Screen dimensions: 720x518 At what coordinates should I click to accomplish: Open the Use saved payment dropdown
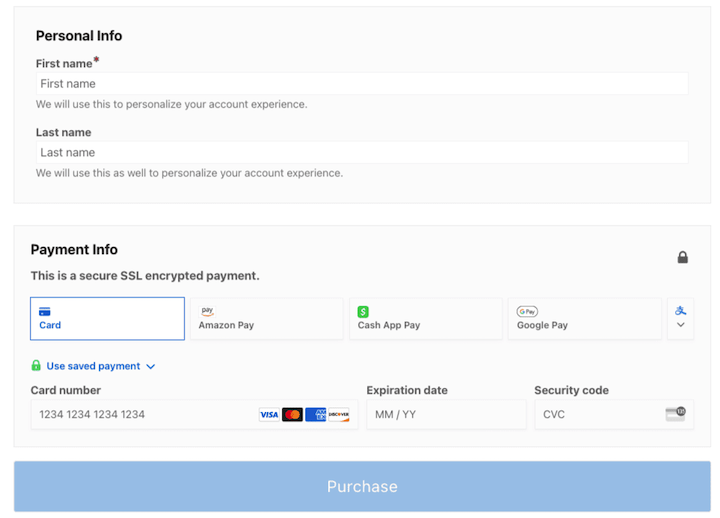coord(100,366)
